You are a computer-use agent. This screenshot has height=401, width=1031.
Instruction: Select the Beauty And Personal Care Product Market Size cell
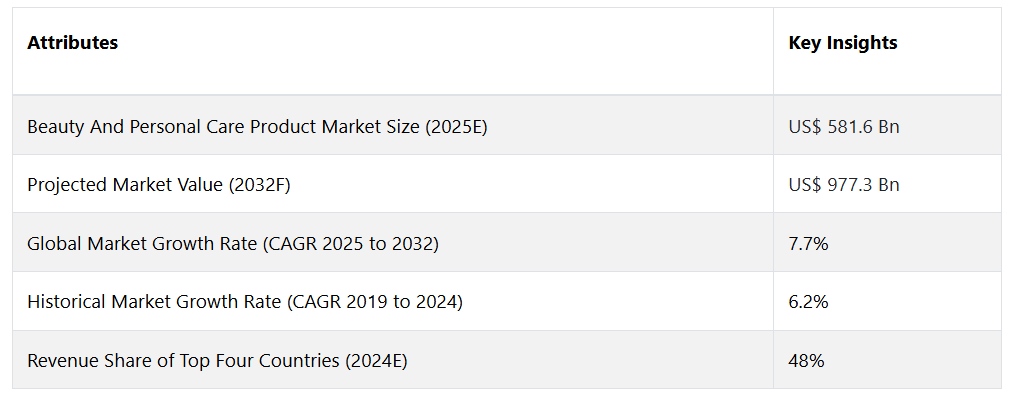click(393, 126)
